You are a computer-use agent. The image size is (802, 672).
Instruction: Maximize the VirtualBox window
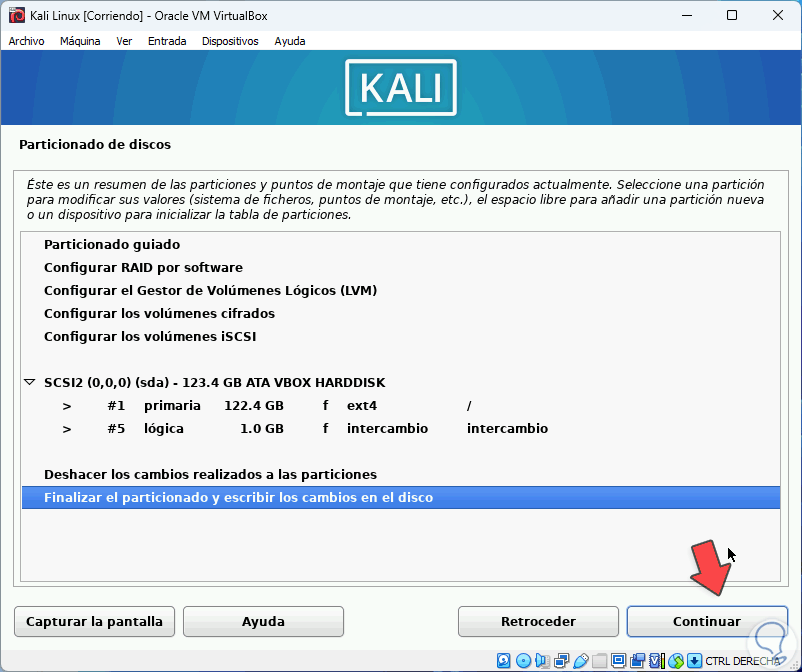(x=732, y=15)
